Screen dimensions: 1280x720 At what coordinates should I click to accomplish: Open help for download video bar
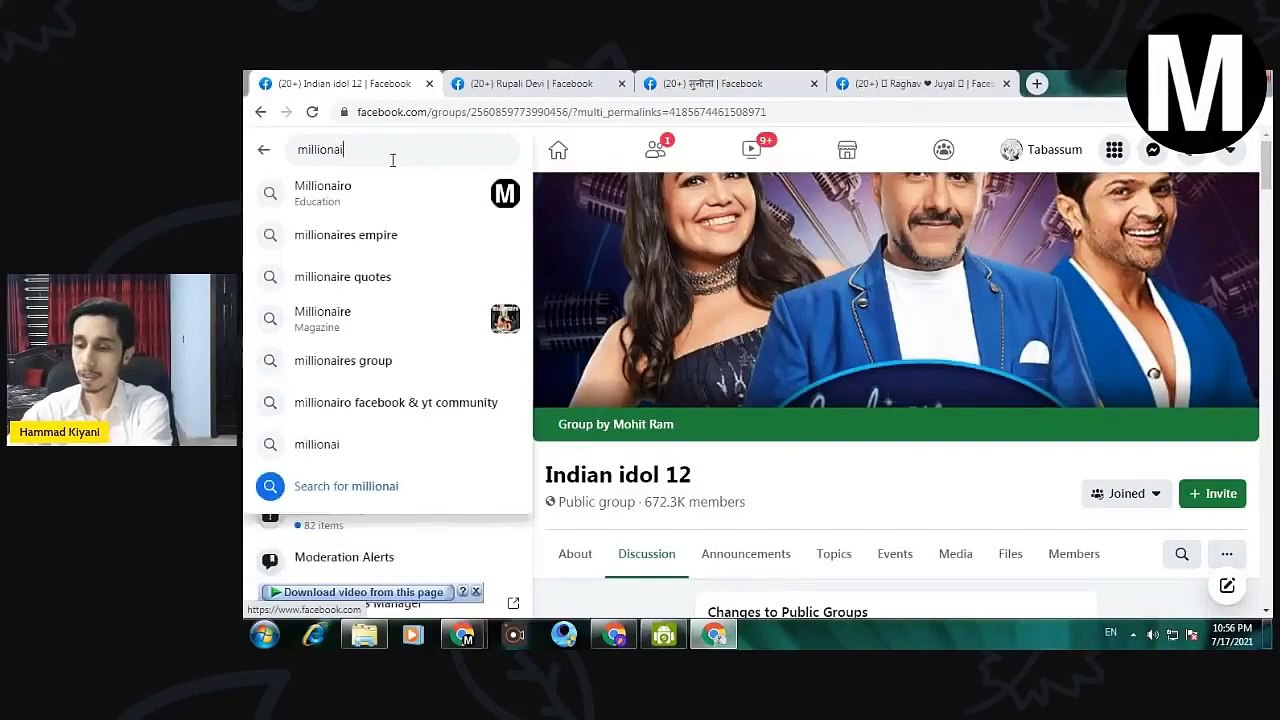pyautogui.click(x=462, y=592)
